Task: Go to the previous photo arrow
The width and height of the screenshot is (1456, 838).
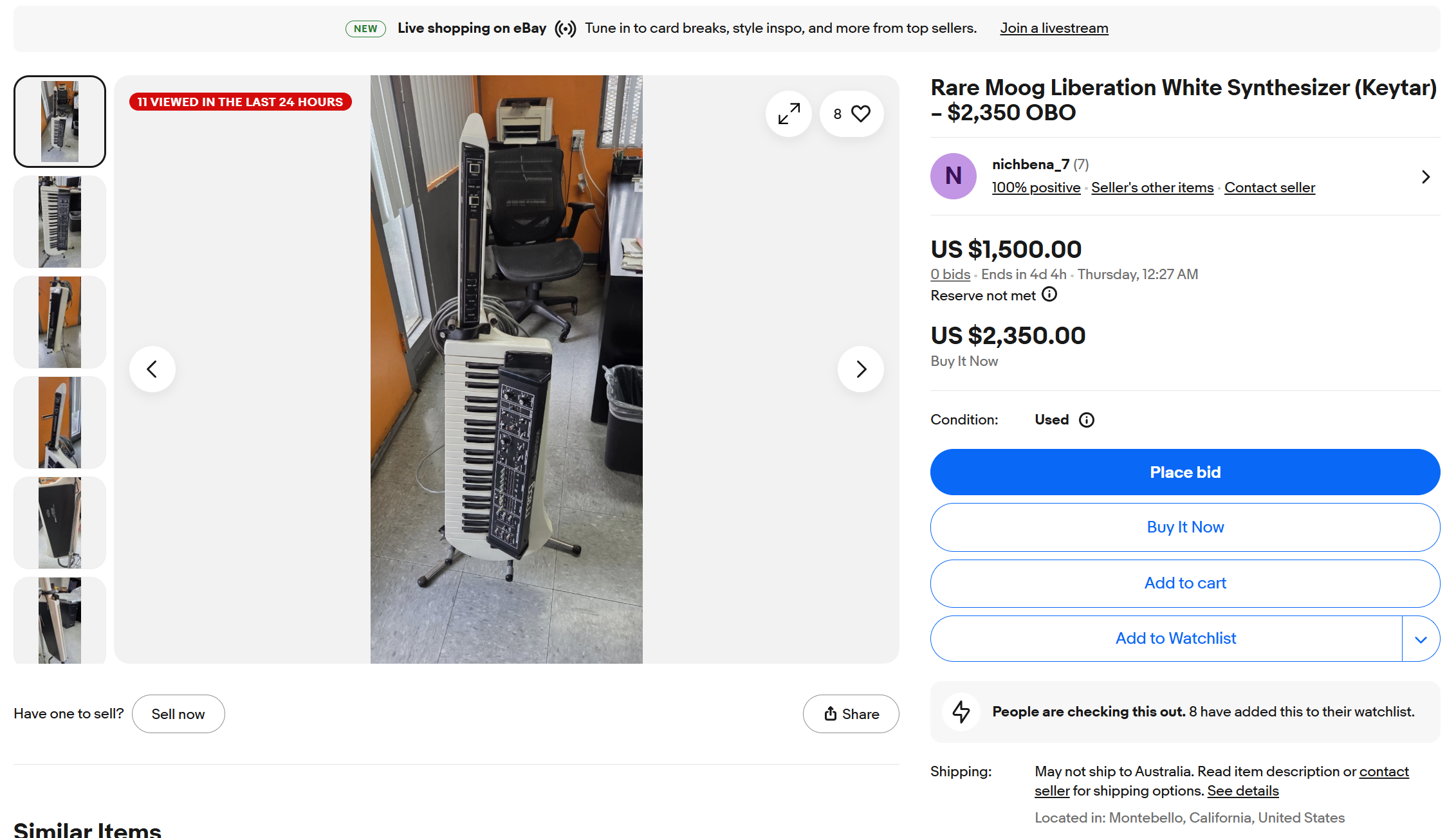Action: (152, 369)
